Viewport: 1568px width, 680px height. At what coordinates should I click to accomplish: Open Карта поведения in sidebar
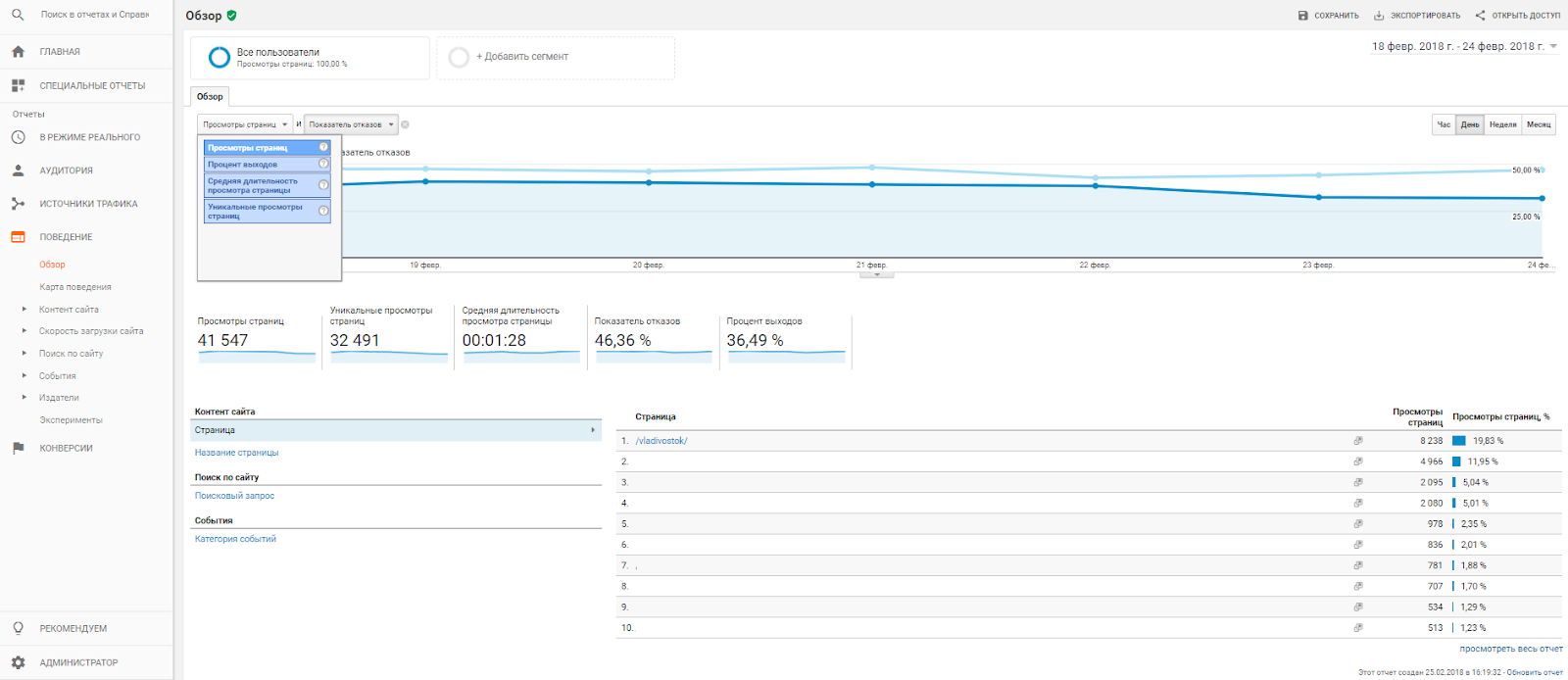click(x=75, y=287)
